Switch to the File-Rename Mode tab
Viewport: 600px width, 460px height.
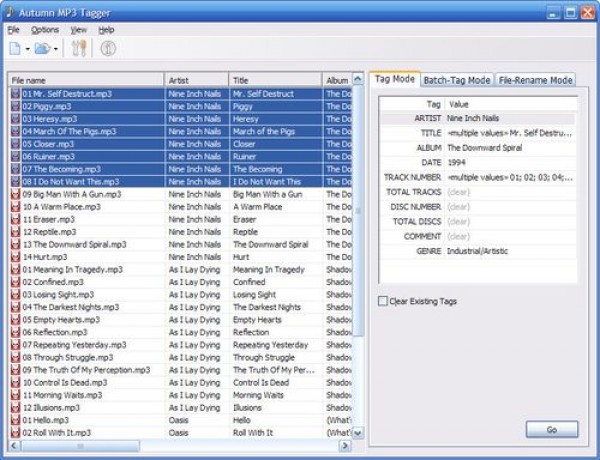(535, 80)
